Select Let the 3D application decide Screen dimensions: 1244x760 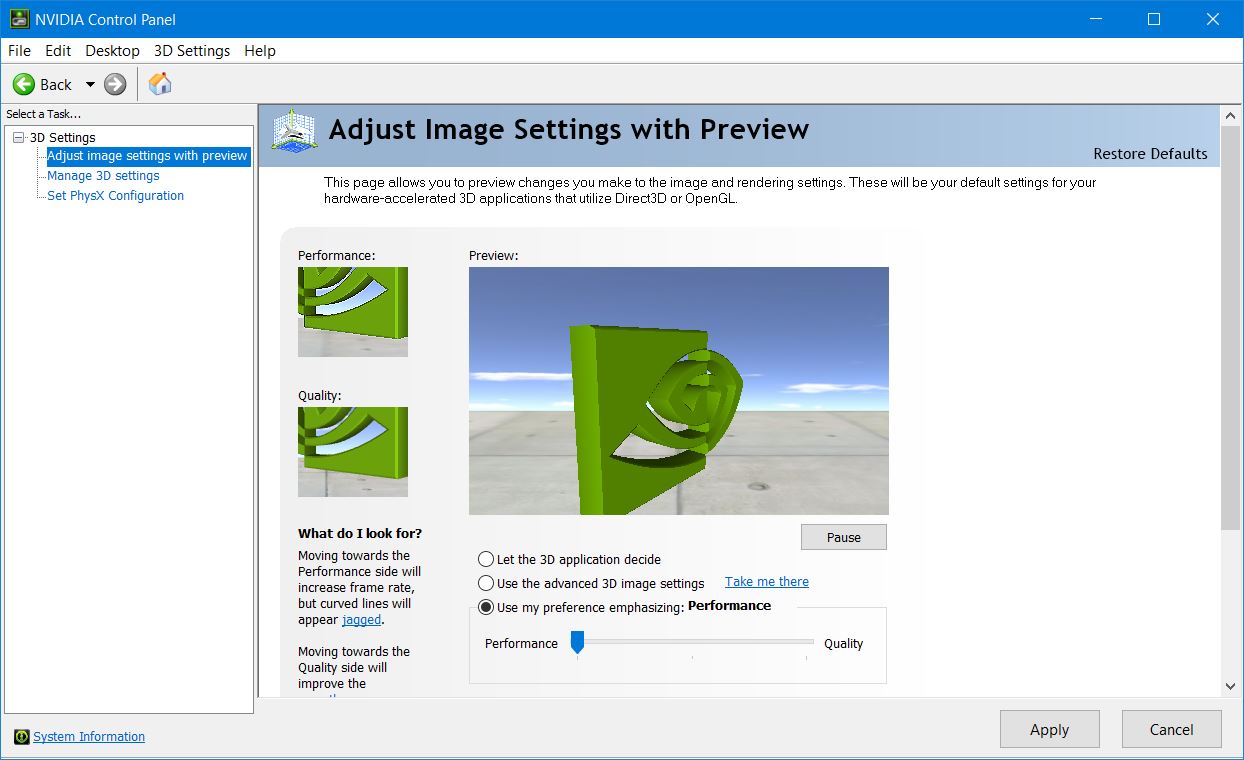[486, 559]
